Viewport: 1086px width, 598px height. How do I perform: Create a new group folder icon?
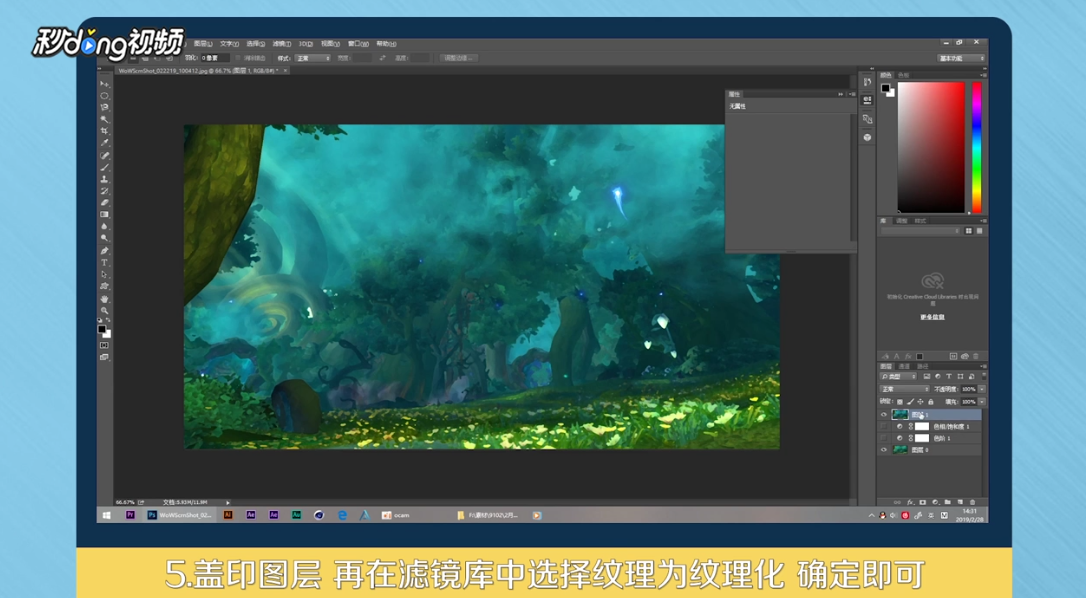[x=947, y=502]
